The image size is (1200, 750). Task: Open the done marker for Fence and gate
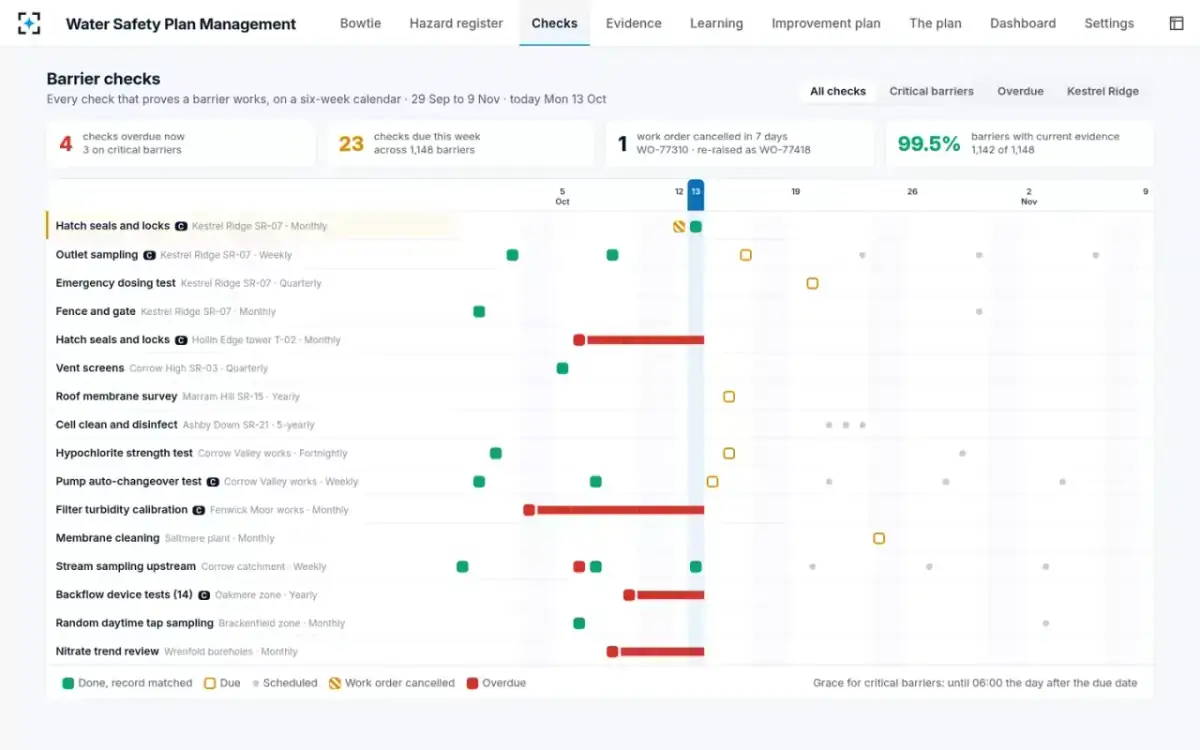coord(479,311)
